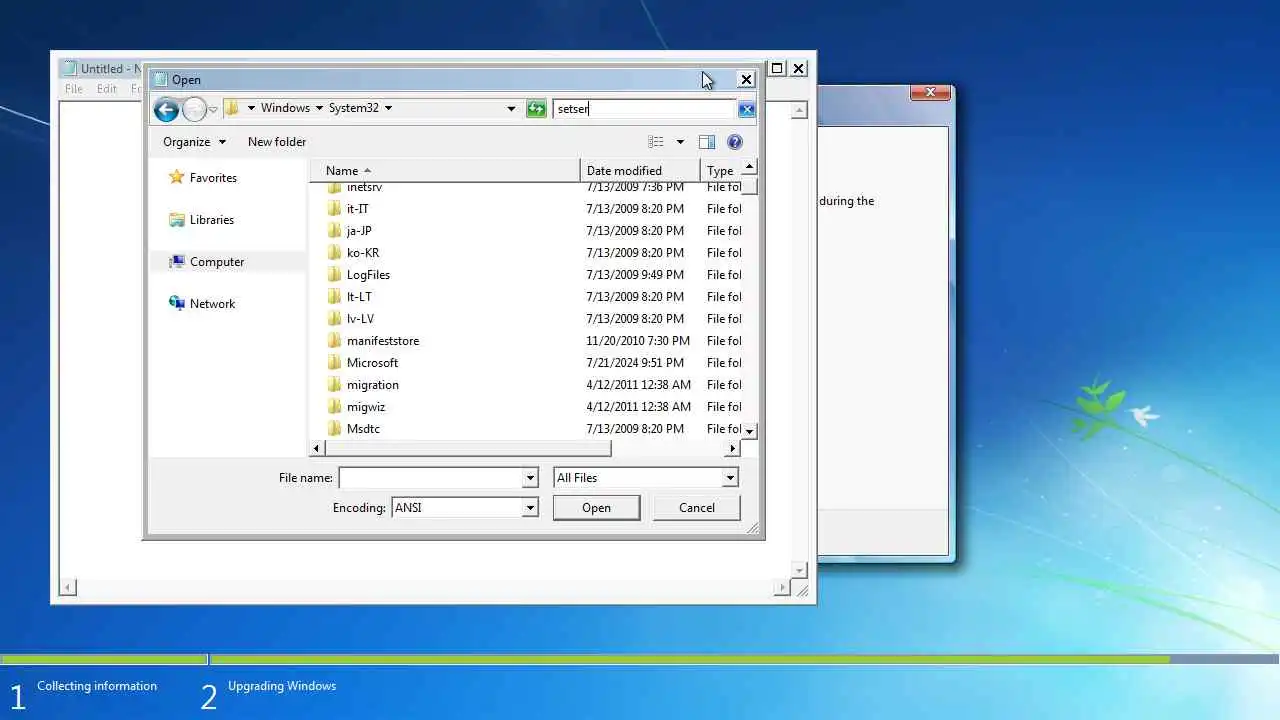Select the Microsoft folder icon

[x=334, y=363]
